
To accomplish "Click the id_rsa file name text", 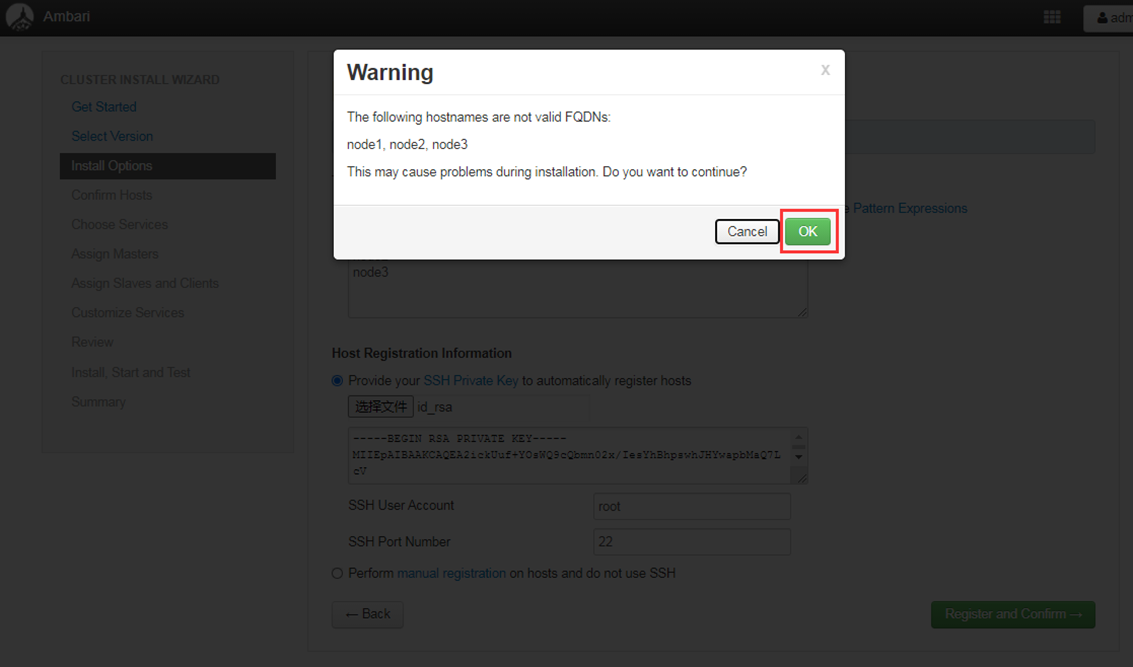I will (434, 407).
